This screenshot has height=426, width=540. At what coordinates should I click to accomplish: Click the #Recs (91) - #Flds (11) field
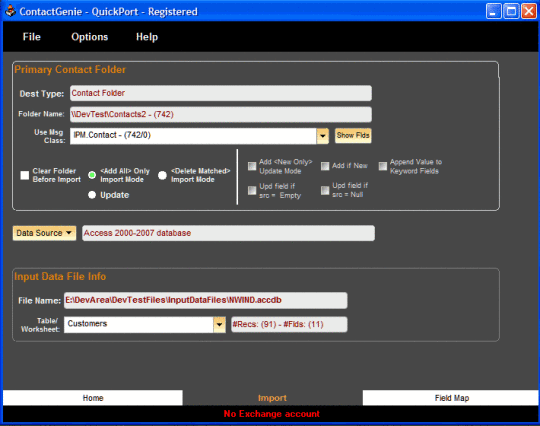click(289, 324)
